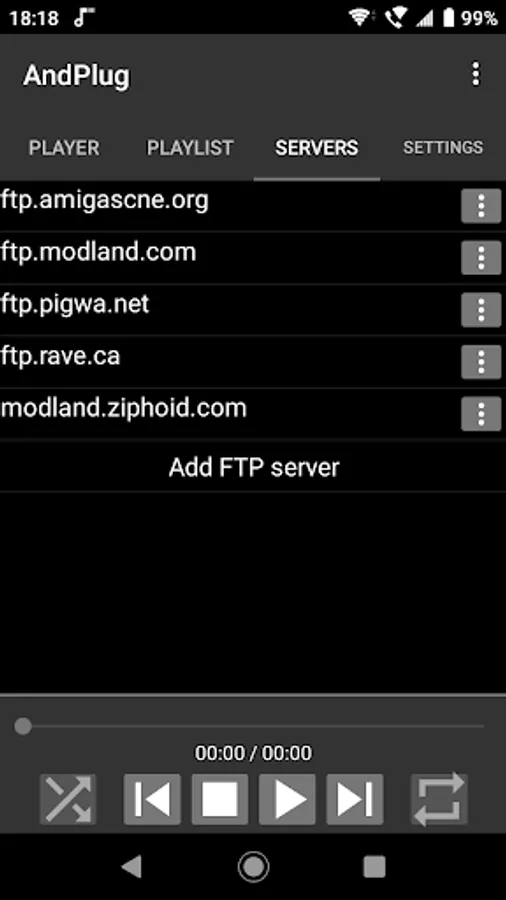Screen dimensions: 506x900
Task: Tap the Android home navigation button
Action: coord(253,867)
